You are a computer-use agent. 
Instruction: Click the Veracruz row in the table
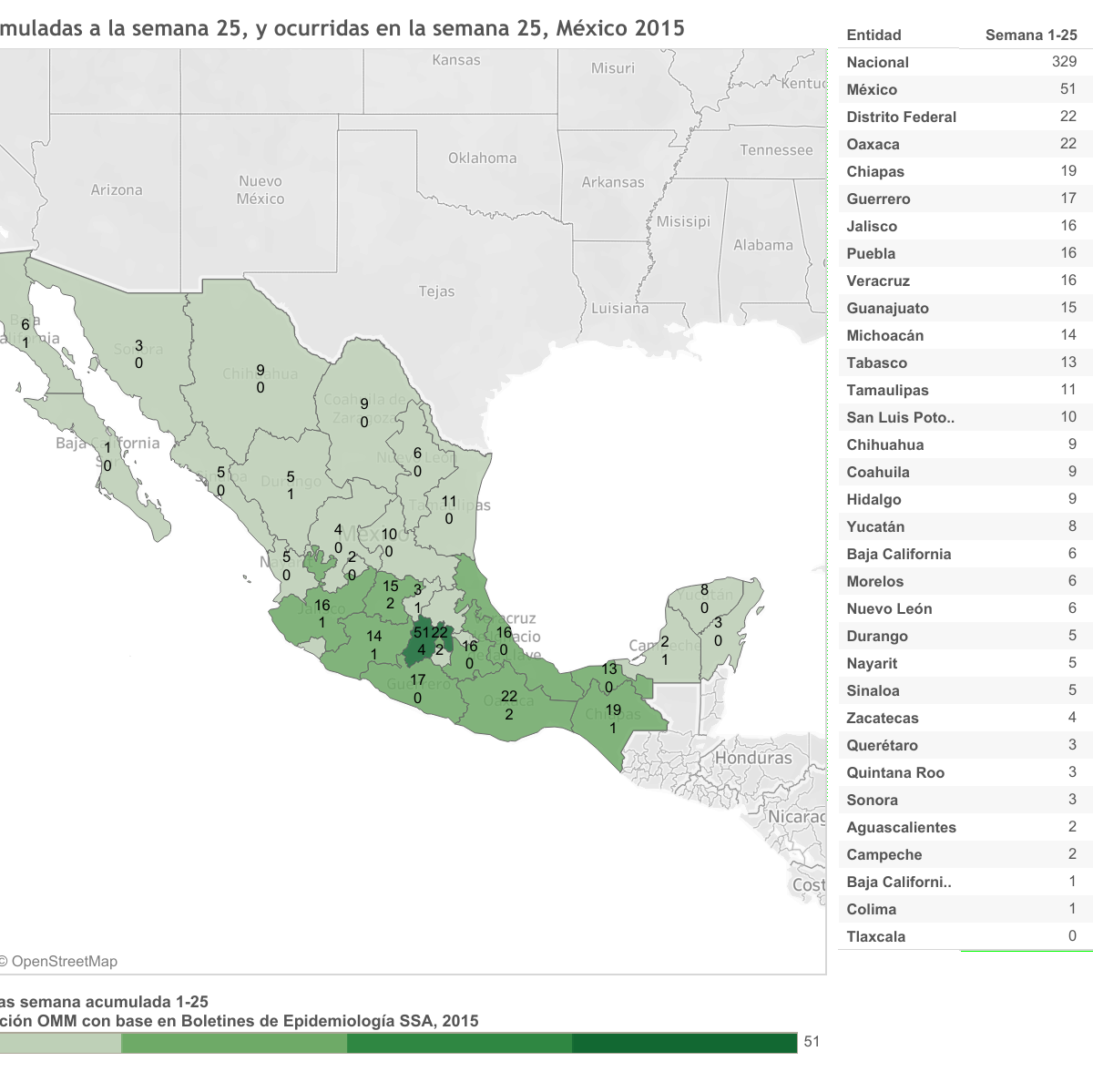click(x=961, y=281)
